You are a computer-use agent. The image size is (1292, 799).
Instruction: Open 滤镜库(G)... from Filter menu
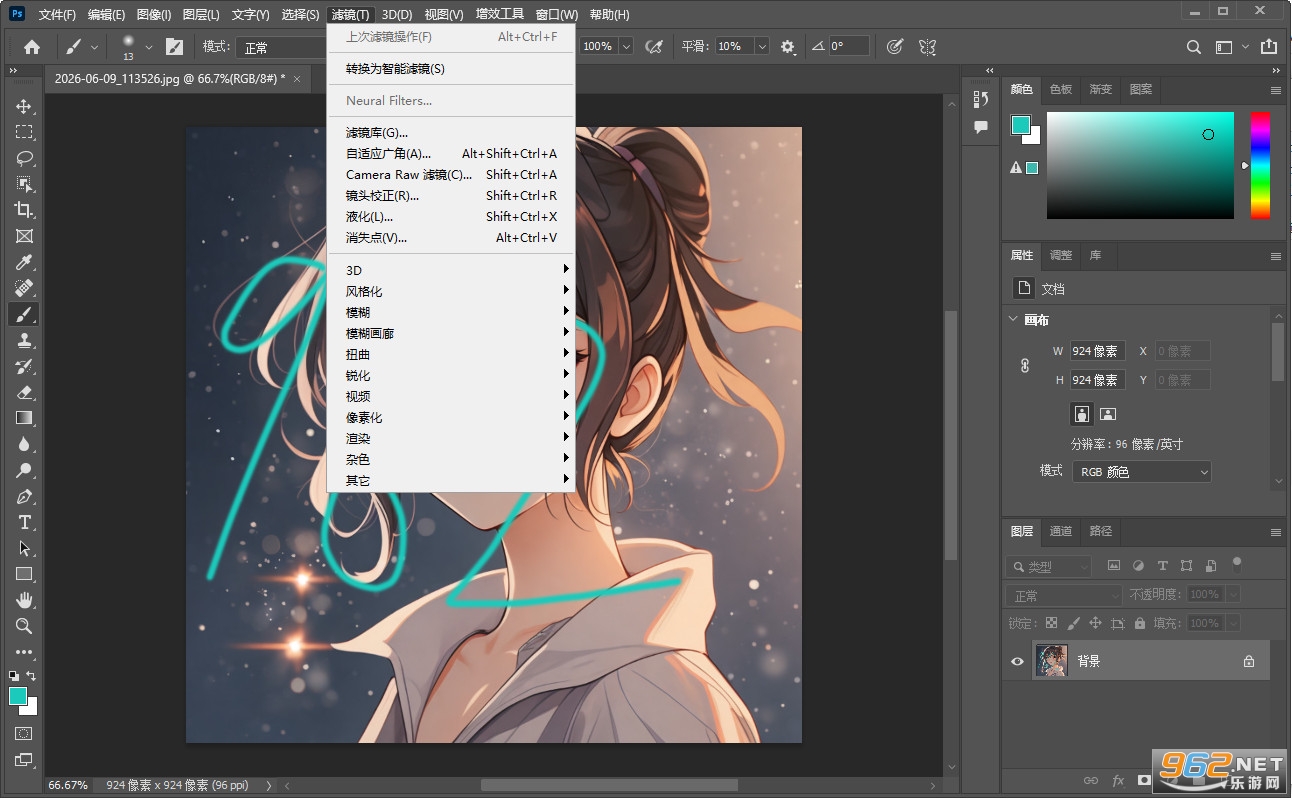coord(451,132)
